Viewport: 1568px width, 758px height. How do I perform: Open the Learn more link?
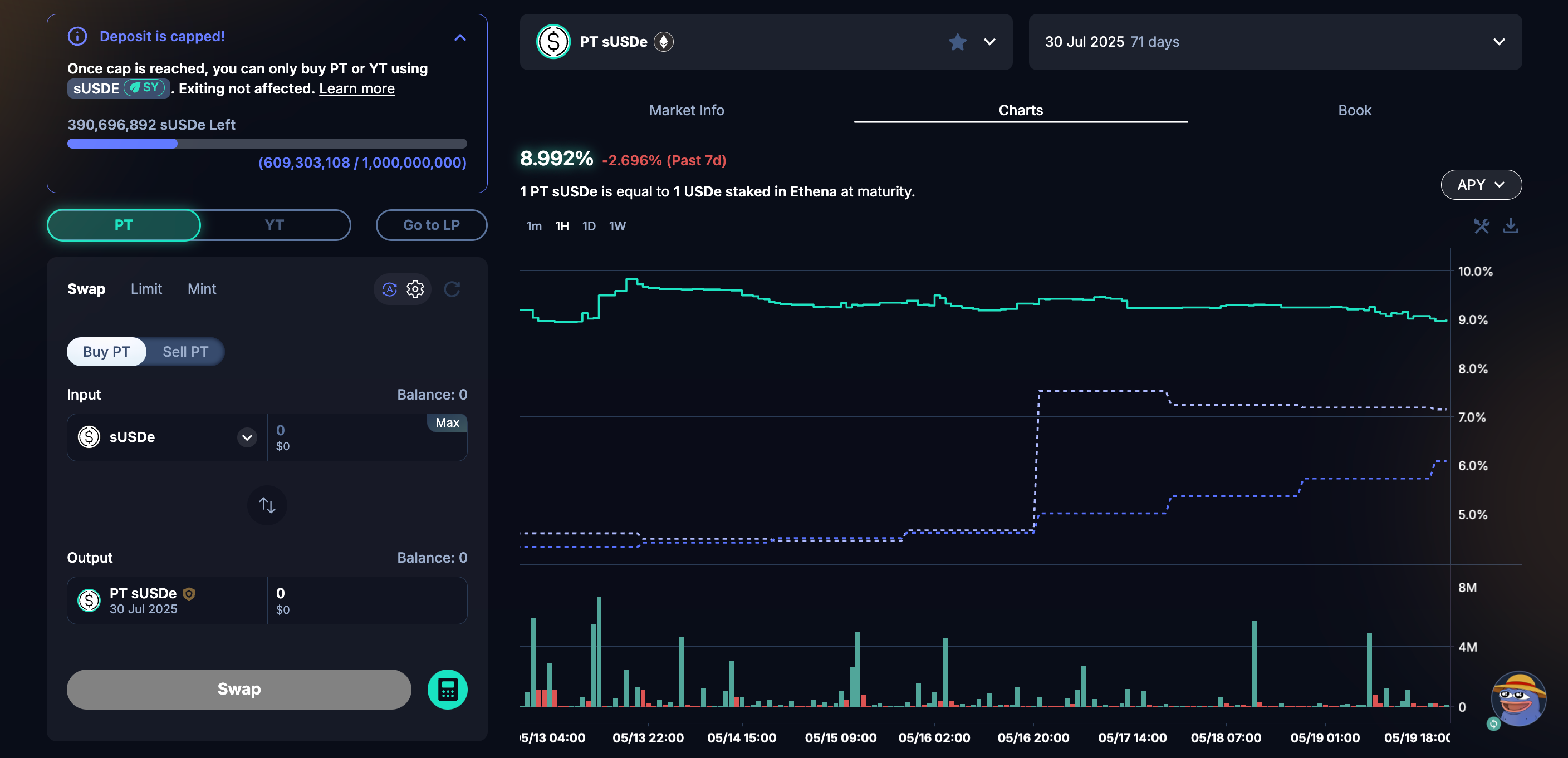tap(357, 89)
